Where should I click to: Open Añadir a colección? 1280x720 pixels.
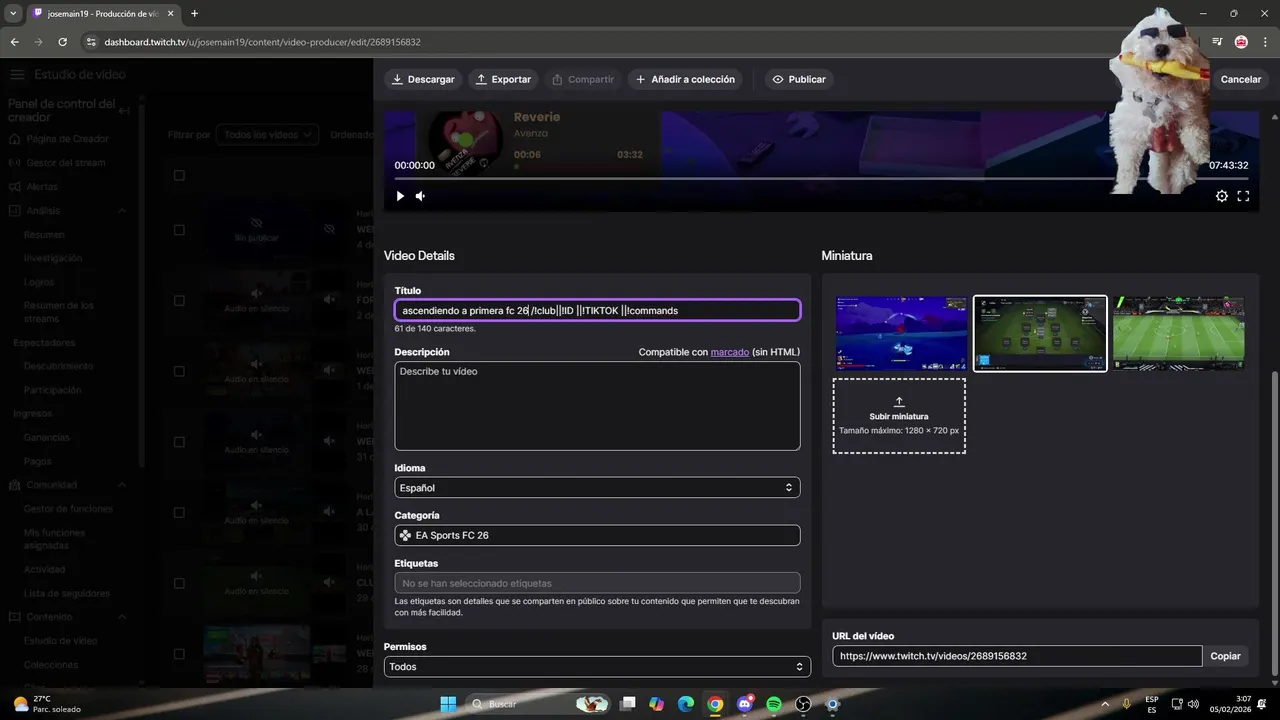[x=685, y=79]
